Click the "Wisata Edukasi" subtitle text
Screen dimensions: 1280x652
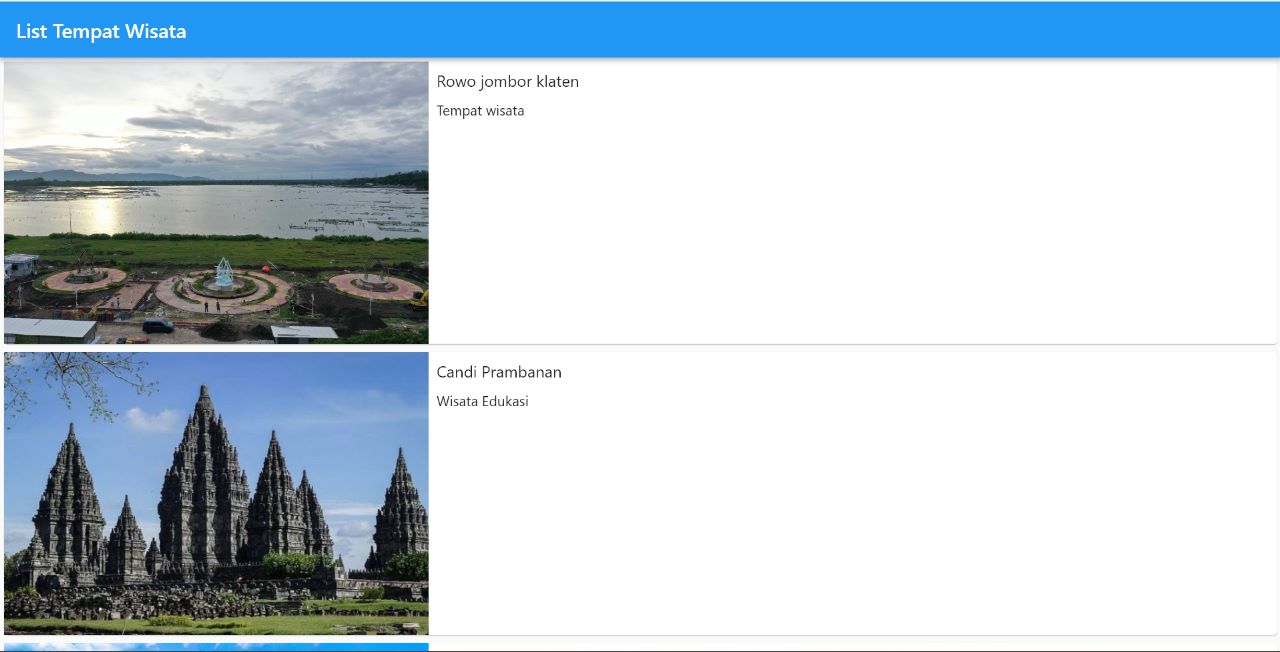[x=483, y=401]
